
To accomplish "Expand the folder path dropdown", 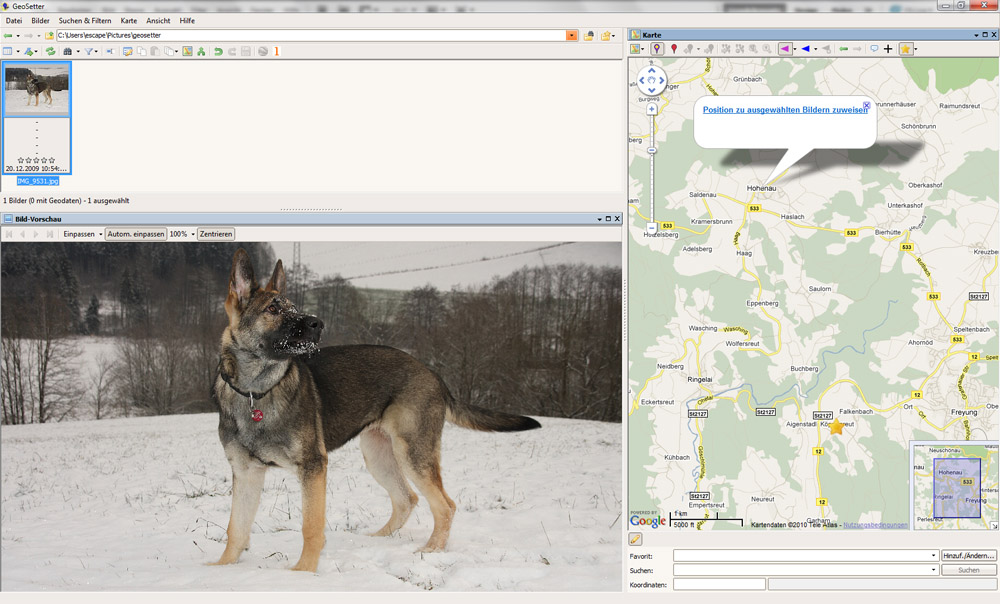I will coord(571,36).
